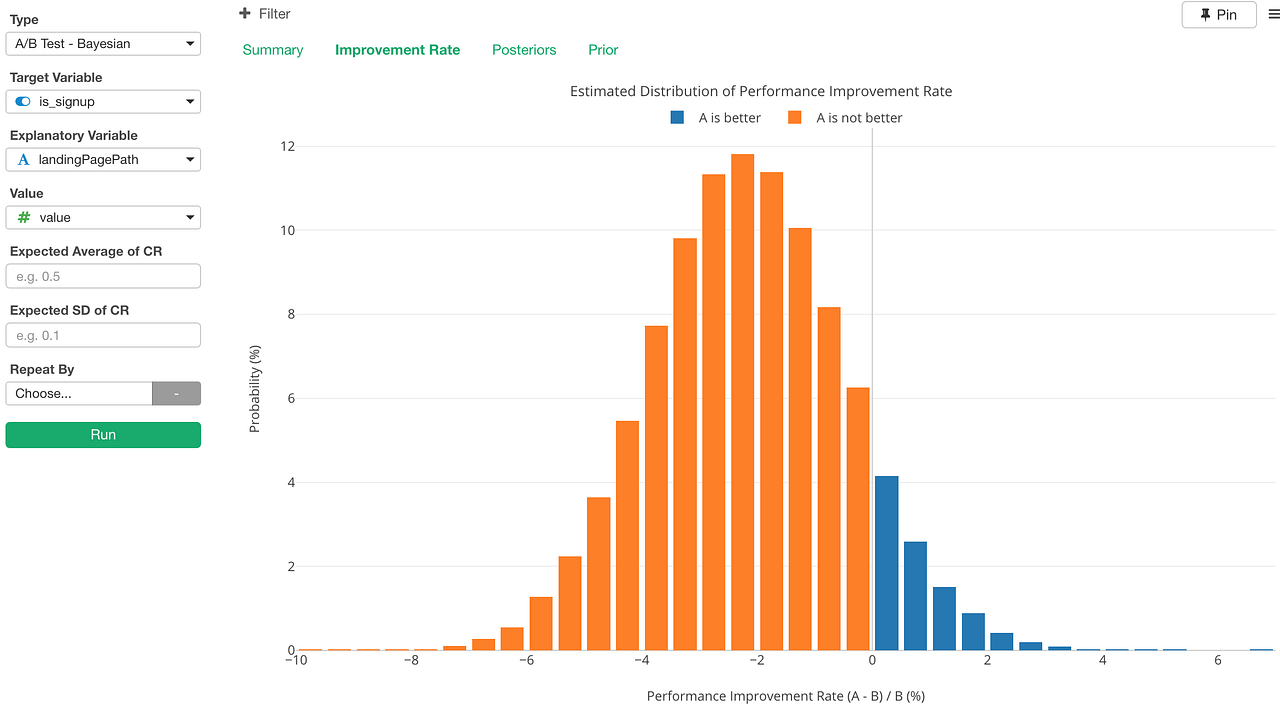The image size is (1280, 717).
Task: Open the Target Variable dropdown for is_signup
Action: point(103,101)
